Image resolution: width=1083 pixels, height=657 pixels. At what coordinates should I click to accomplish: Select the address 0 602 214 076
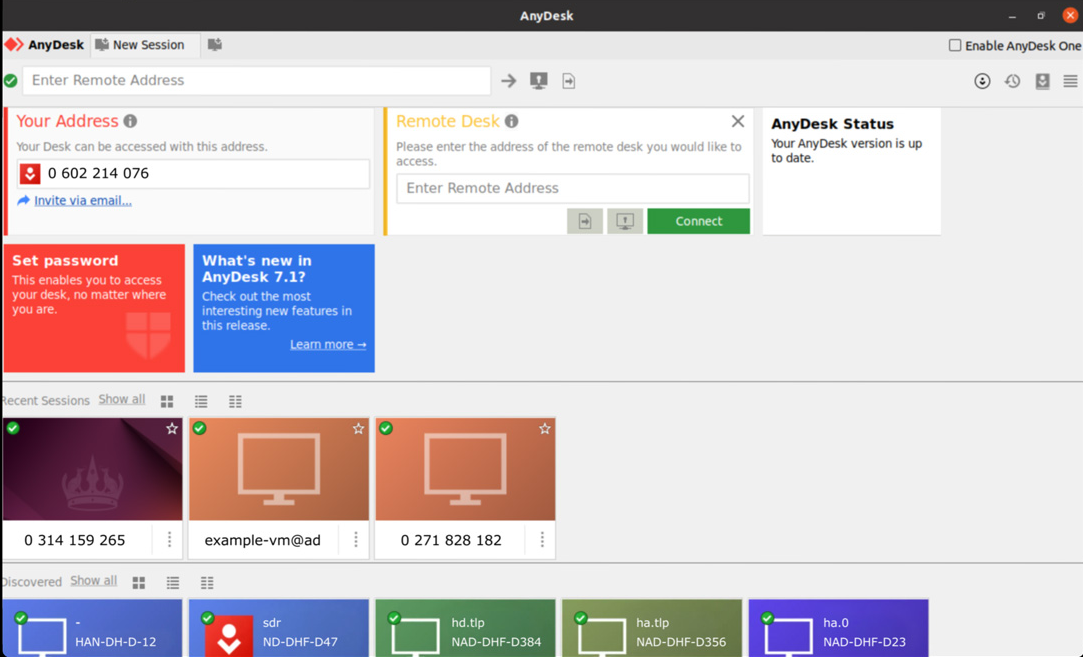pyautogui.click(x=98, y=173)
